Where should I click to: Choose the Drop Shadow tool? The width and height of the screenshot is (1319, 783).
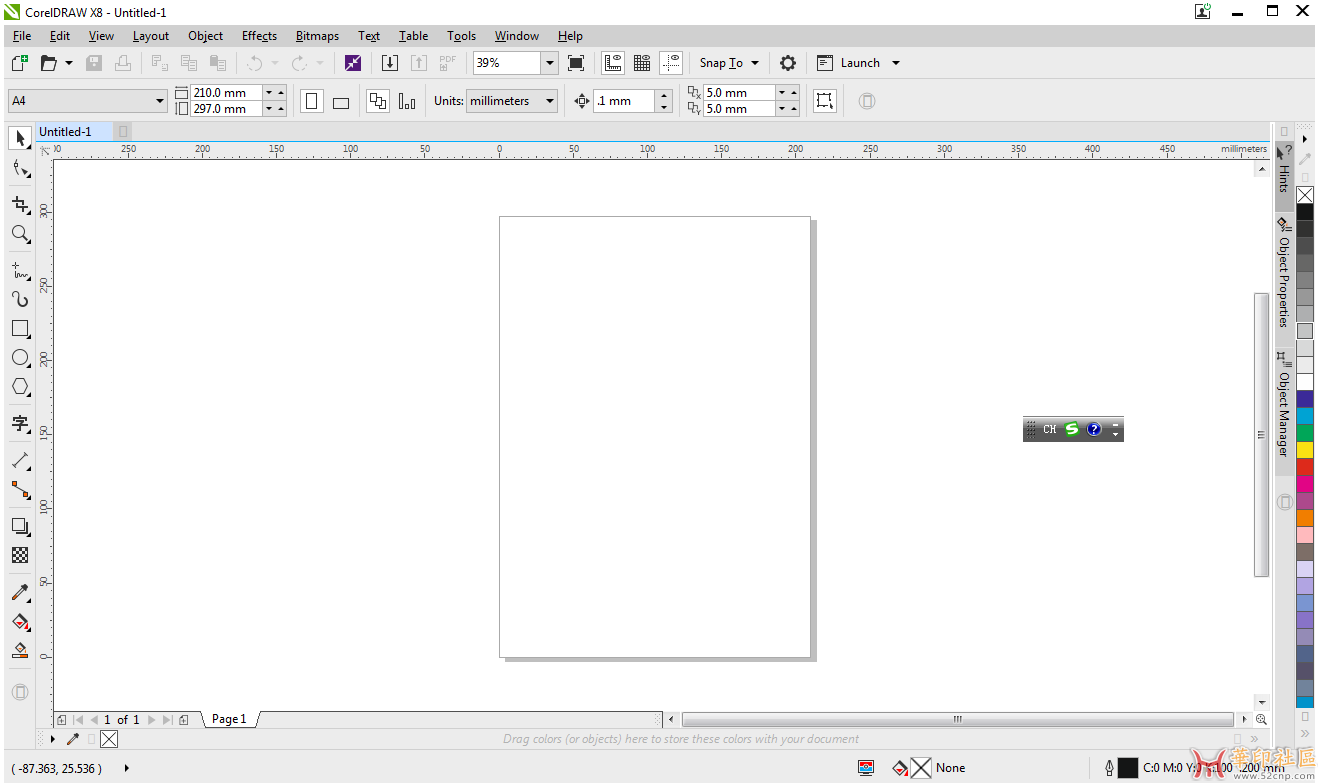click(20, 526)
